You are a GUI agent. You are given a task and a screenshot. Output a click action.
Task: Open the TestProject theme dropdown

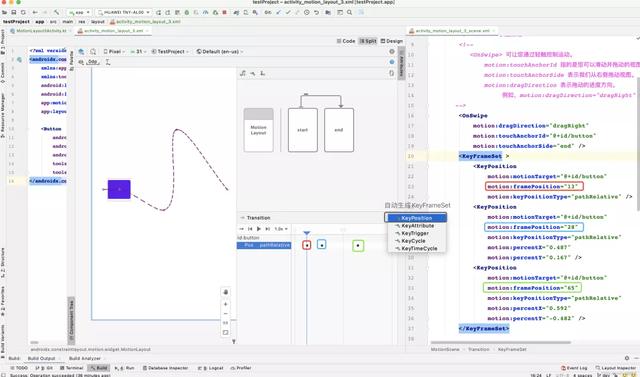click(x=170, y=51)
